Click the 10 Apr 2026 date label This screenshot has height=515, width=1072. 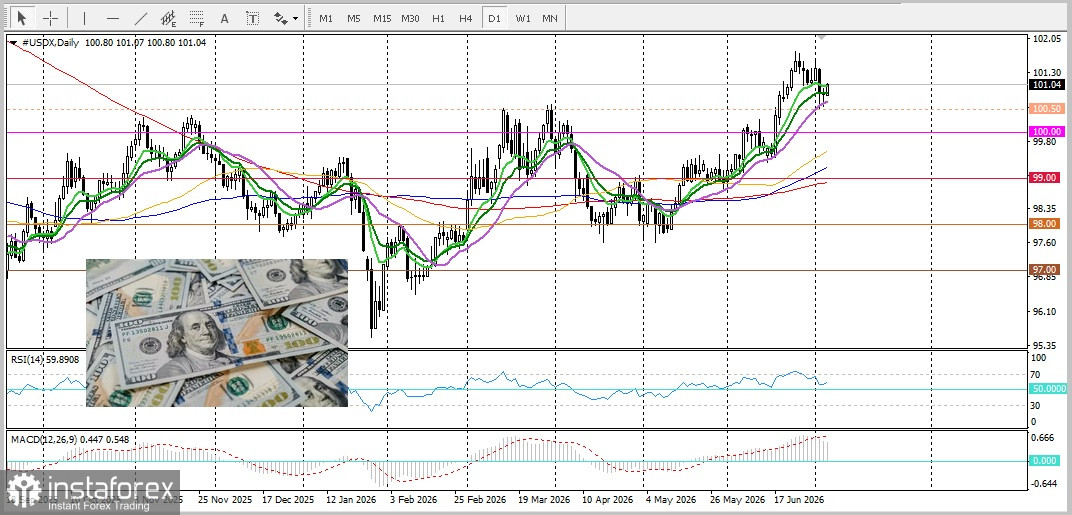[608, 500]
